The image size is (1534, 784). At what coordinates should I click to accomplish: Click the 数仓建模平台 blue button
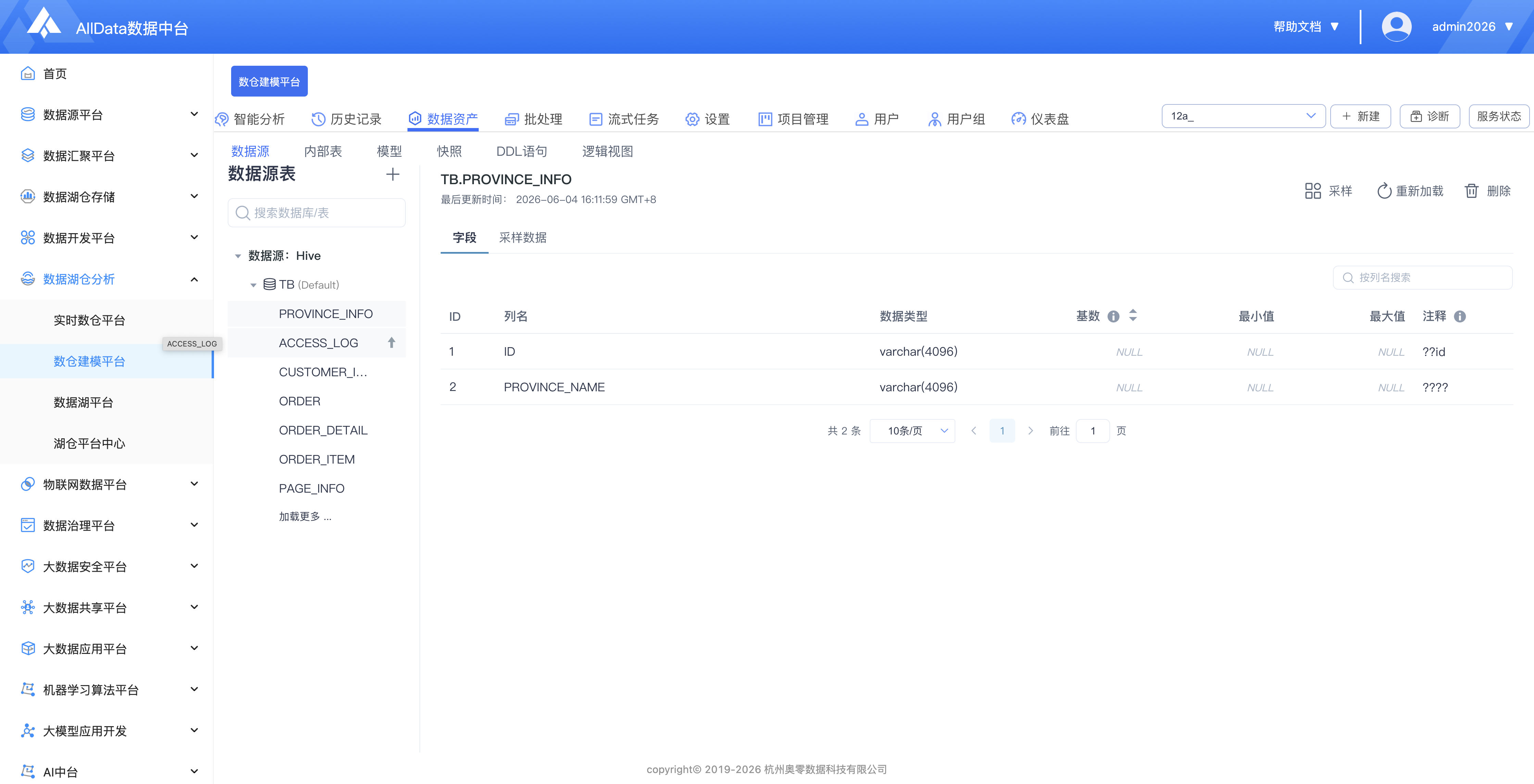click(269, 81)
